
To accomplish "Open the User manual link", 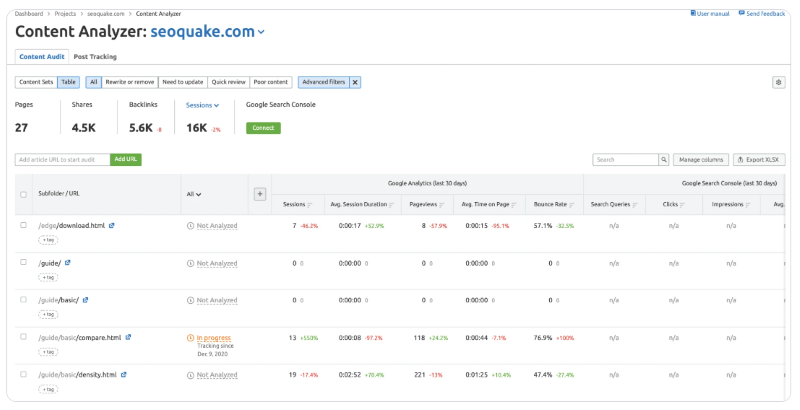I will (x=712, y=13).
